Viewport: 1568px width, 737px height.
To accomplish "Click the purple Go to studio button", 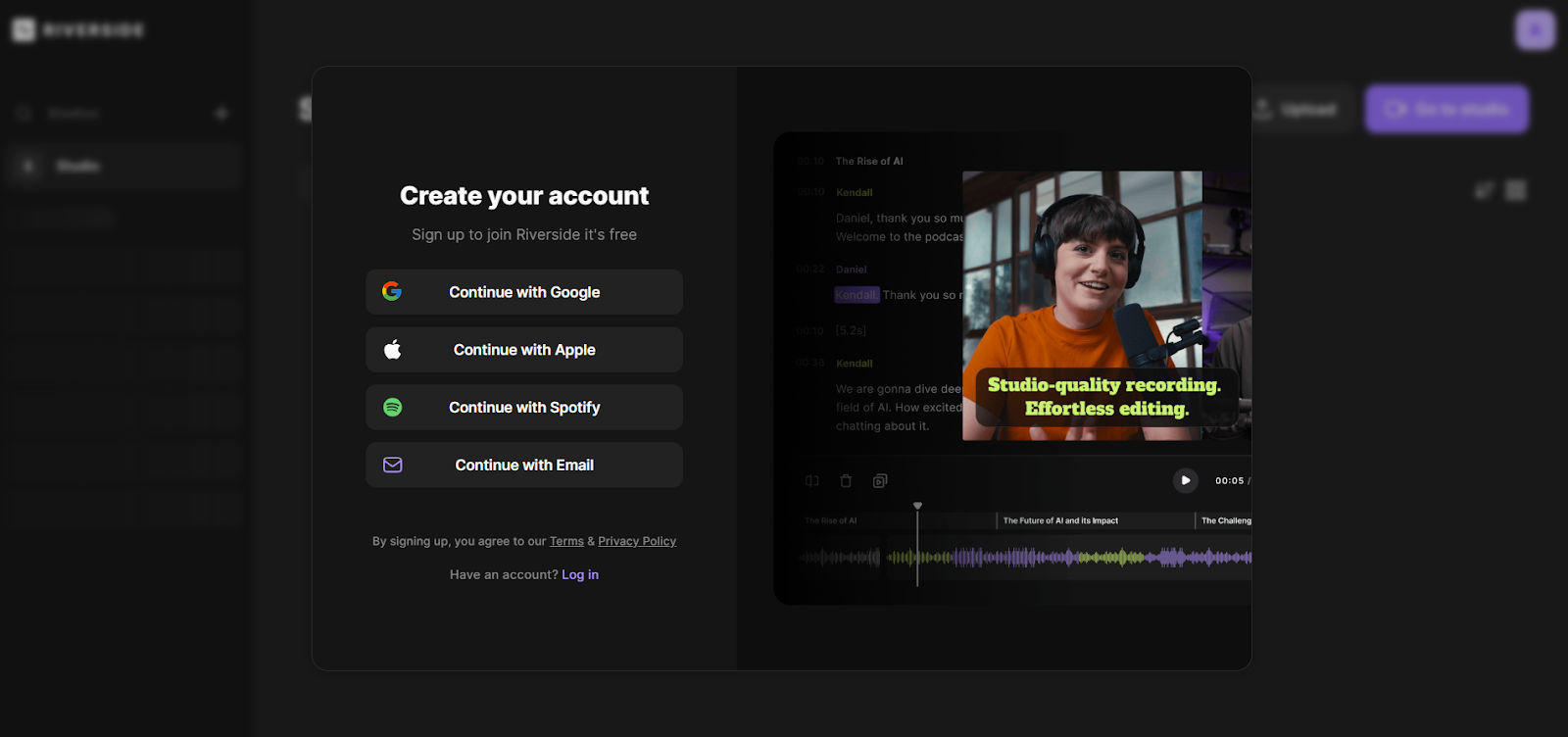I will click(x=1447, y=109).
